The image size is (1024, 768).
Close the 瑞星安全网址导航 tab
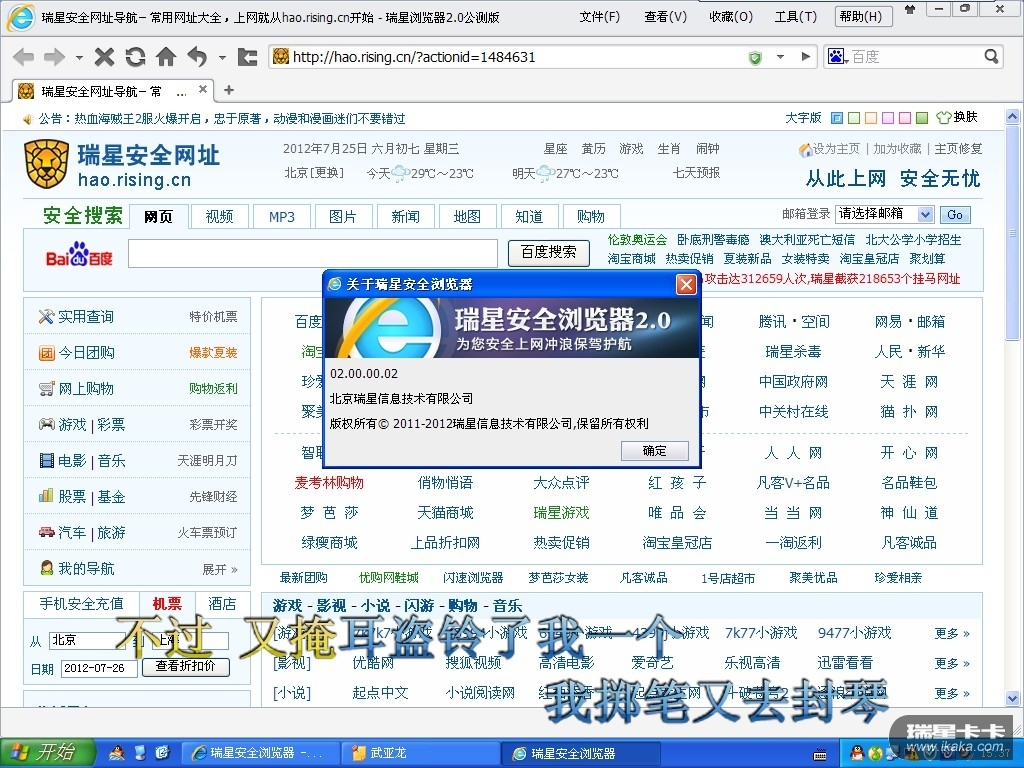tap(203, 89)
